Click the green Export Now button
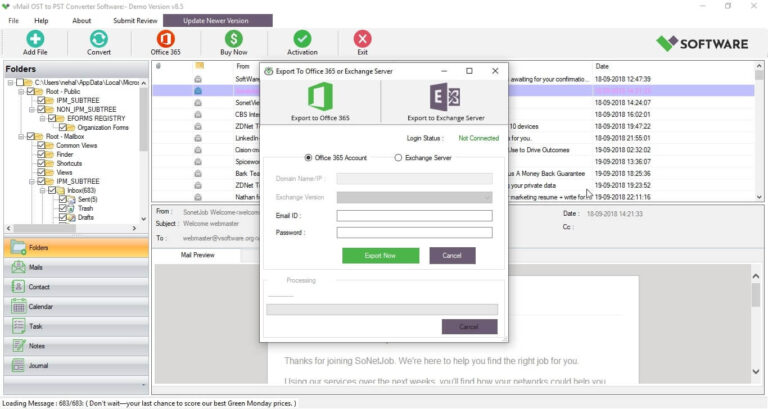 tap(380, 256)
